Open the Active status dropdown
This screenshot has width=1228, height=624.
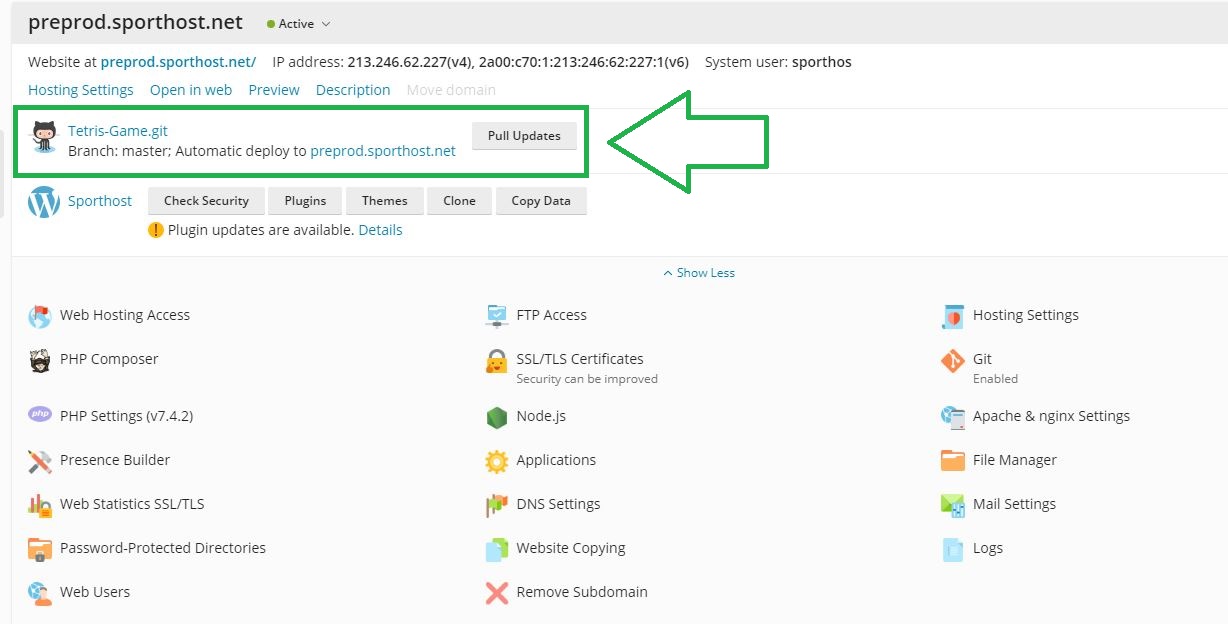click(x=299, y=24)
